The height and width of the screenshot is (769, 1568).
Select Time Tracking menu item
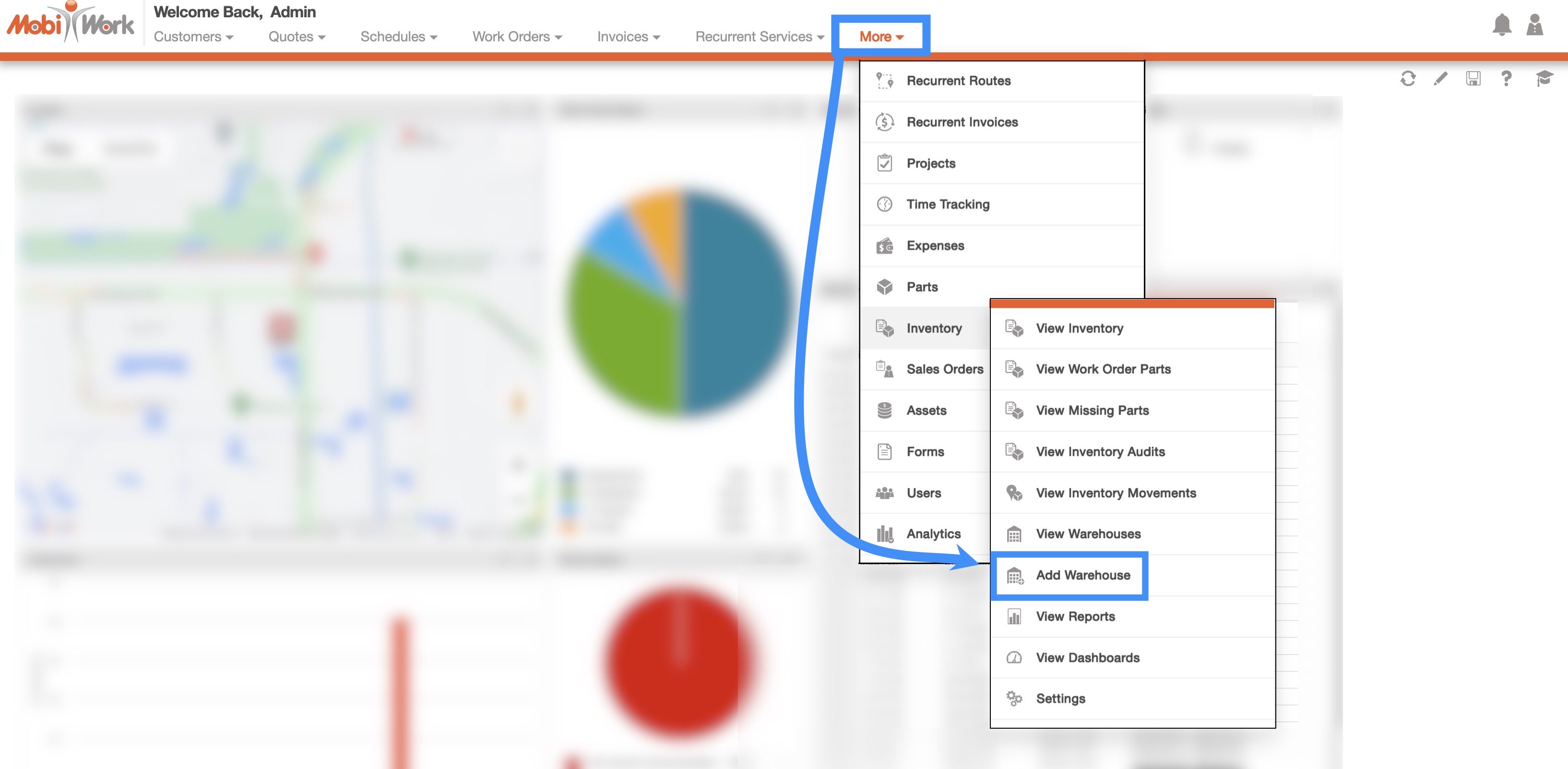pos(947,204)
